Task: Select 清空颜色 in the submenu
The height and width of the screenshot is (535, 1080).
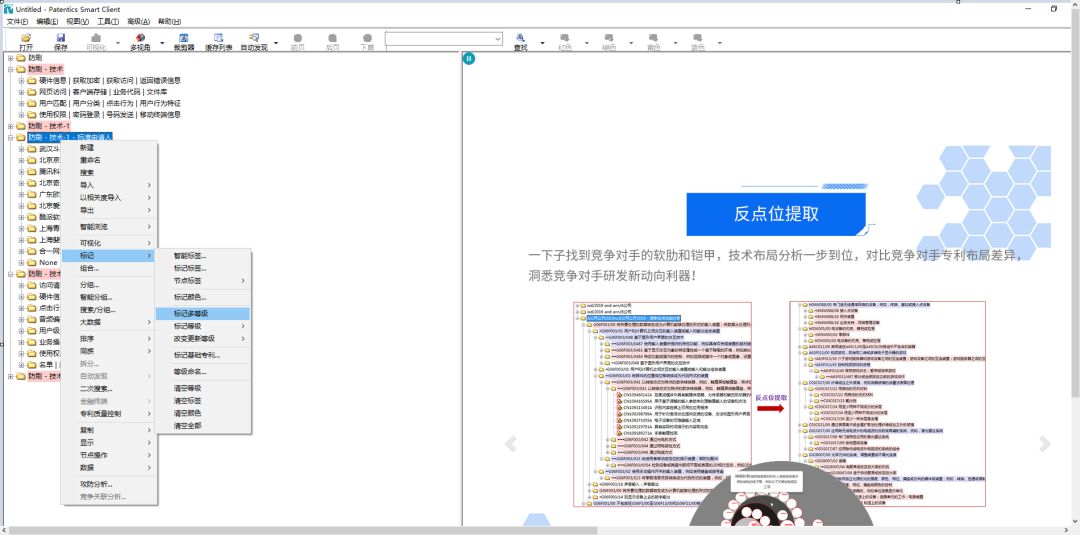Action: (202, 413)
